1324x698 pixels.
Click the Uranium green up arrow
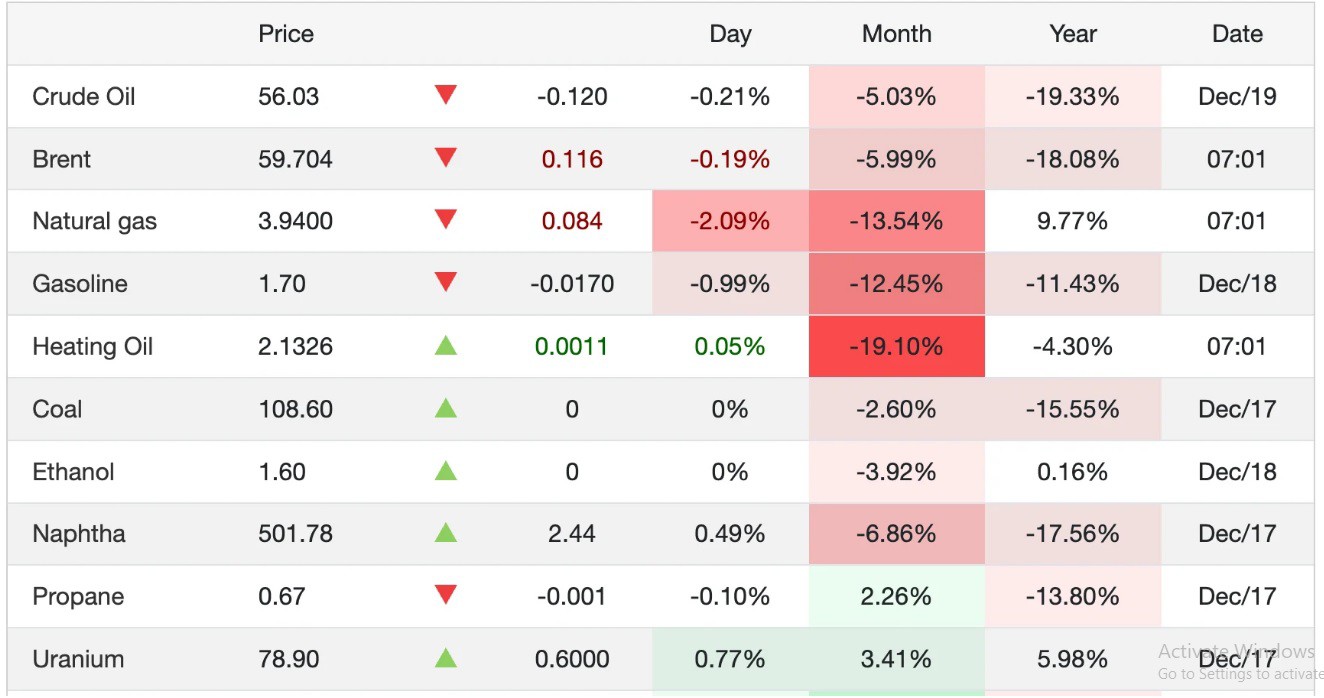446,658
